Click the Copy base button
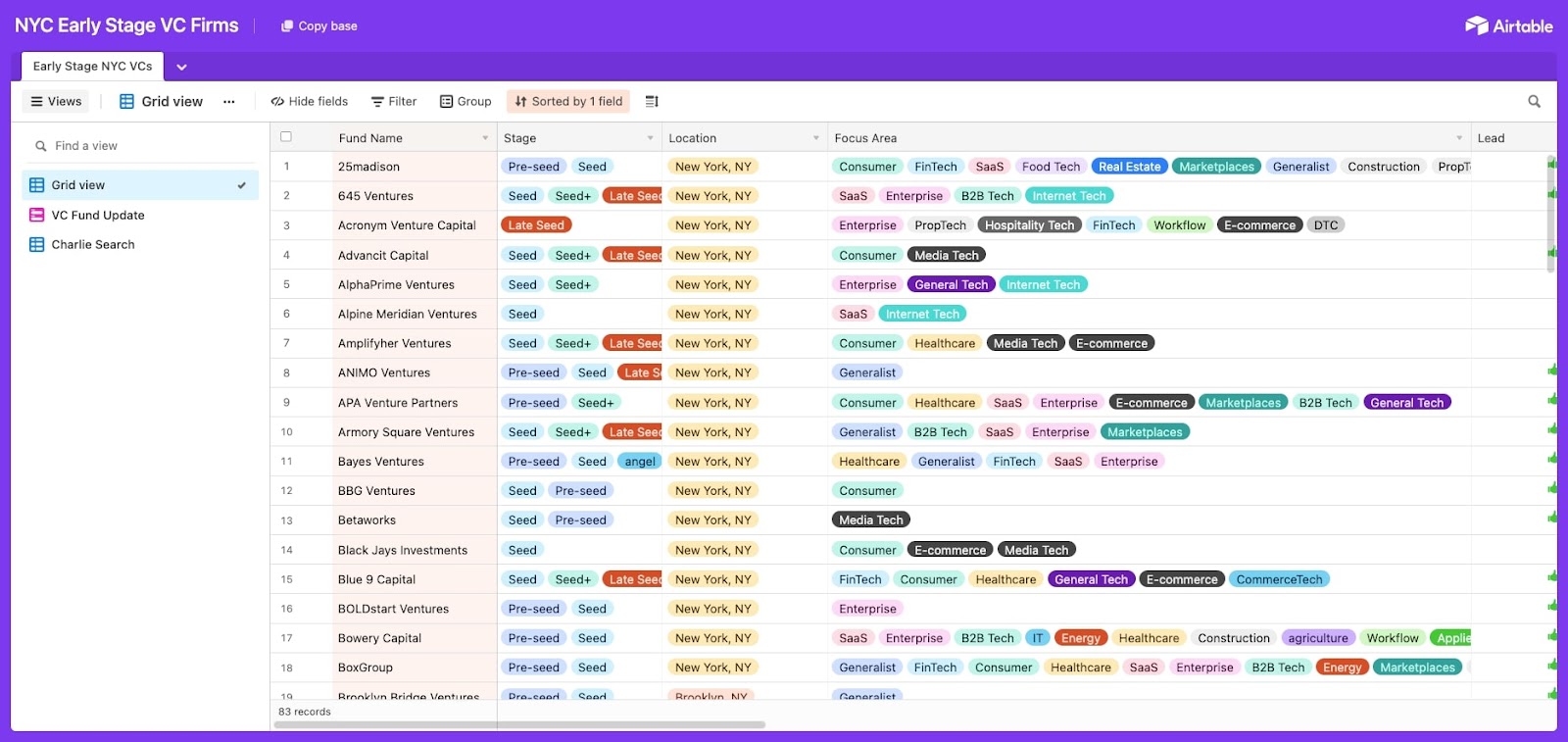This screenshot has height=742, width=1568. click(x=318, y=25)
